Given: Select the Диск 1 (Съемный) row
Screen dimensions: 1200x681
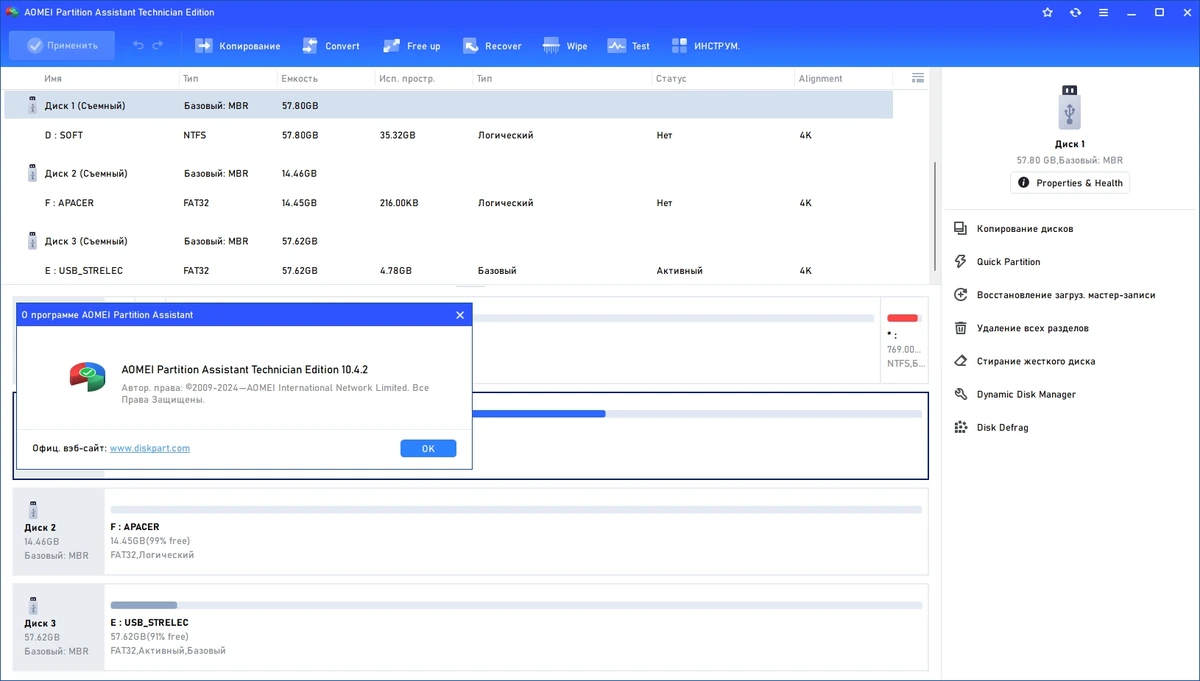Looking at the screenshot, I should [448, 105].
